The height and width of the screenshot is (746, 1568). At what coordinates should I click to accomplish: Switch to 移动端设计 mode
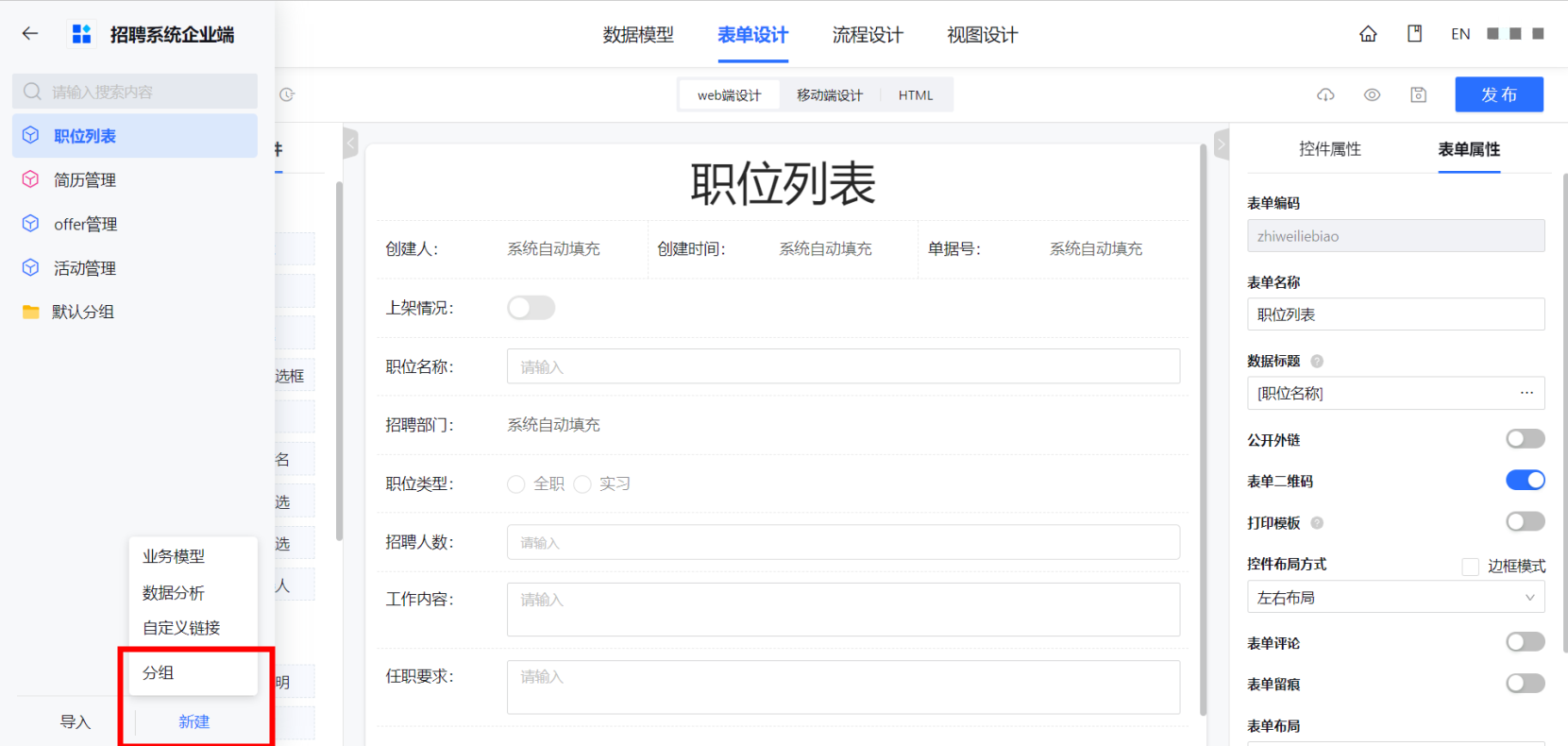pyautogui.click(x=829, y=95)
